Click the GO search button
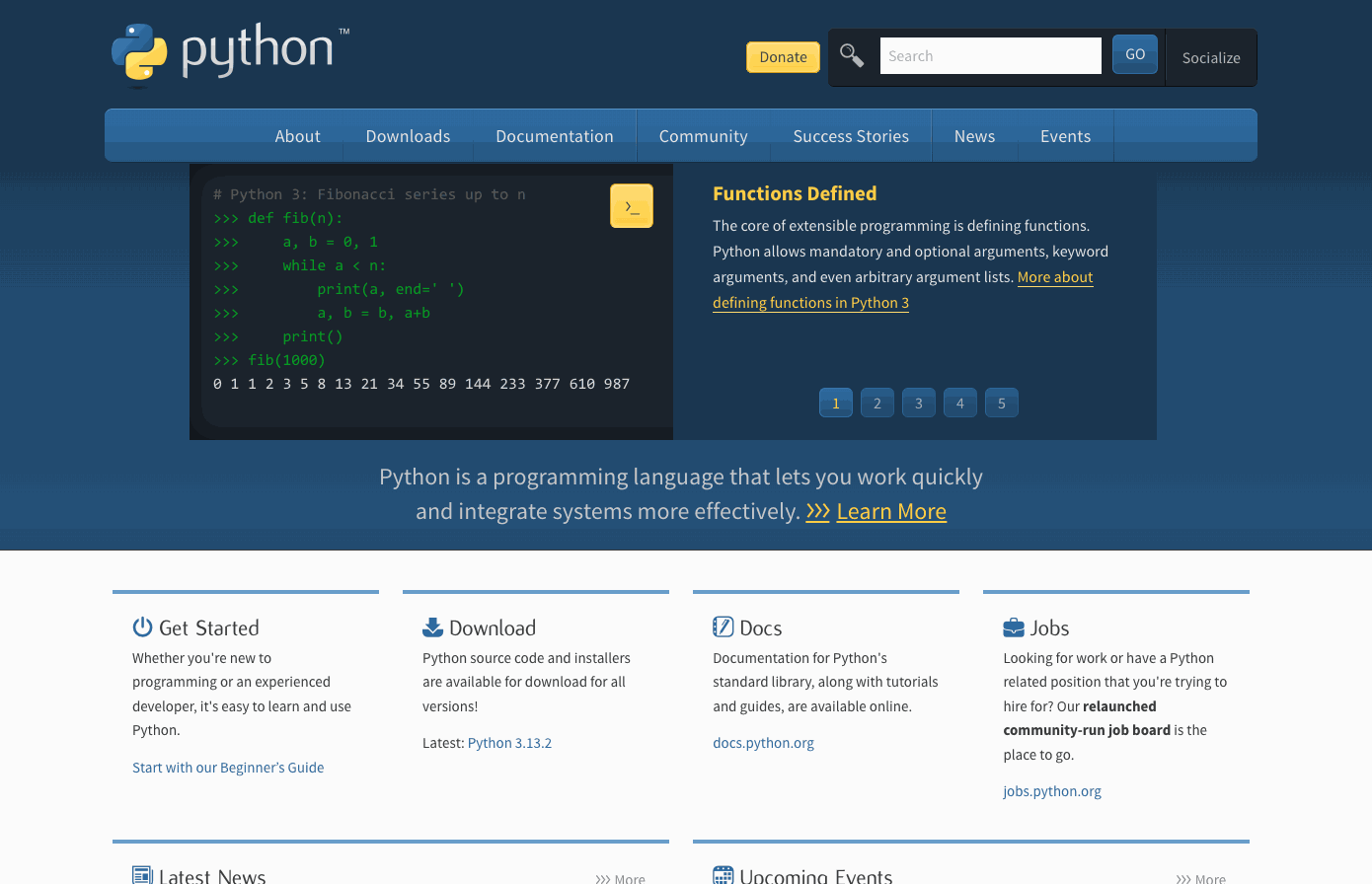Viewport: 1372px width, 884px height. [x=1135, y=54]
